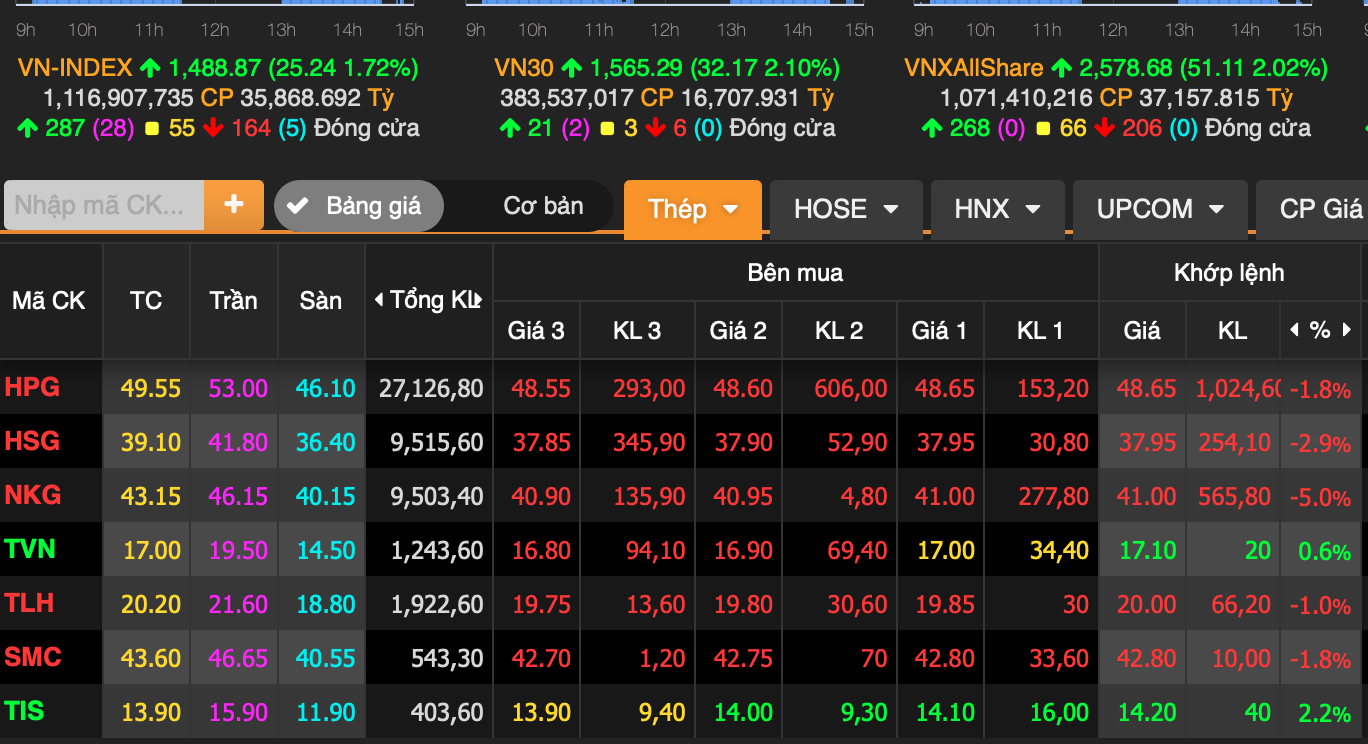Click TIS percent change 2.2%
Viewport: 1368px width, 744px height.
point(1325,713)
